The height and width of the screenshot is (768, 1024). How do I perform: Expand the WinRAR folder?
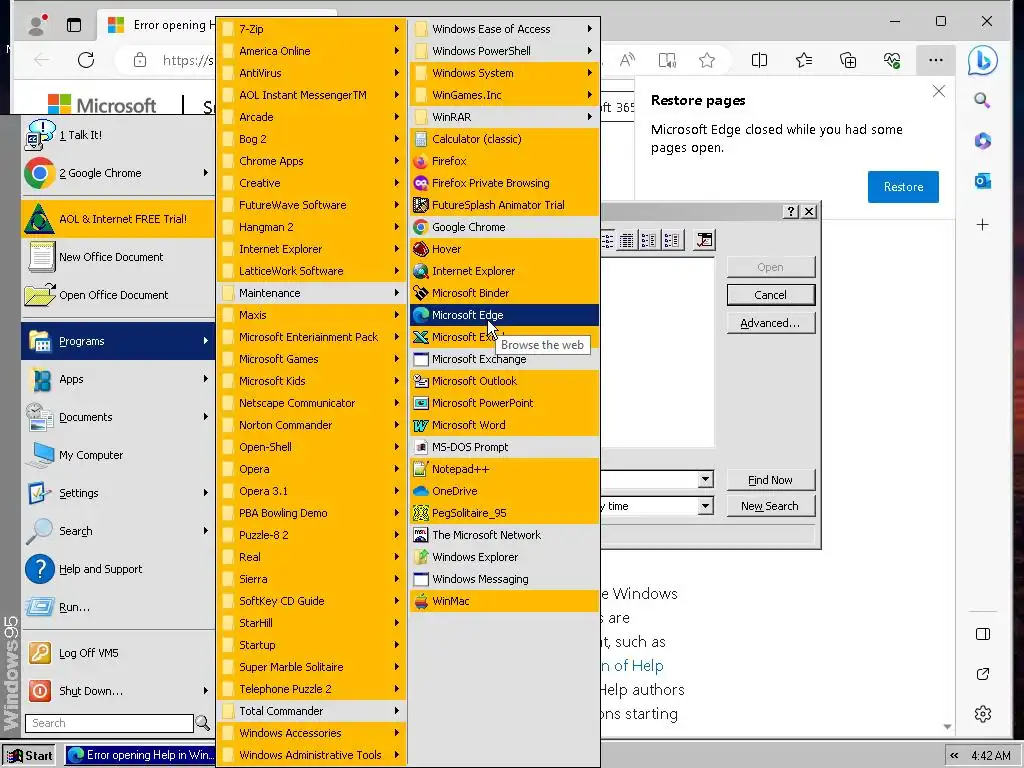504,117
